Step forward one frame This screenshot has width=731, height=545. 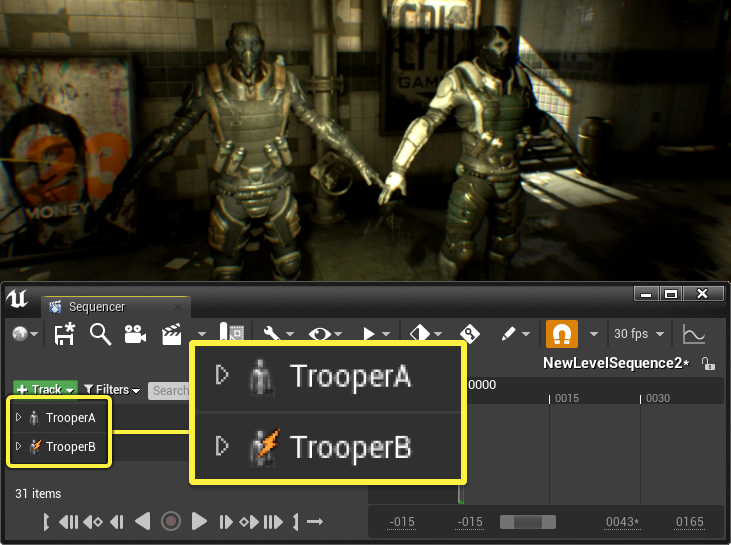pyautogui.click(x=226, y=522)
